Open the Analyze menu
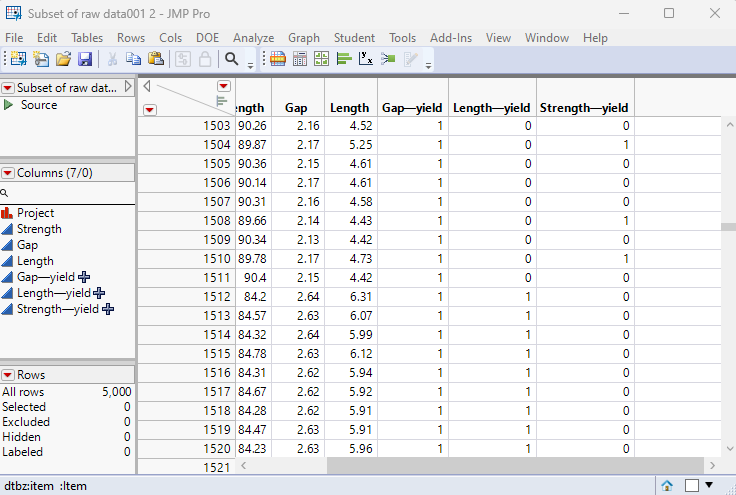736x495 pixels. pyautogui.click(x=253, y=38)
